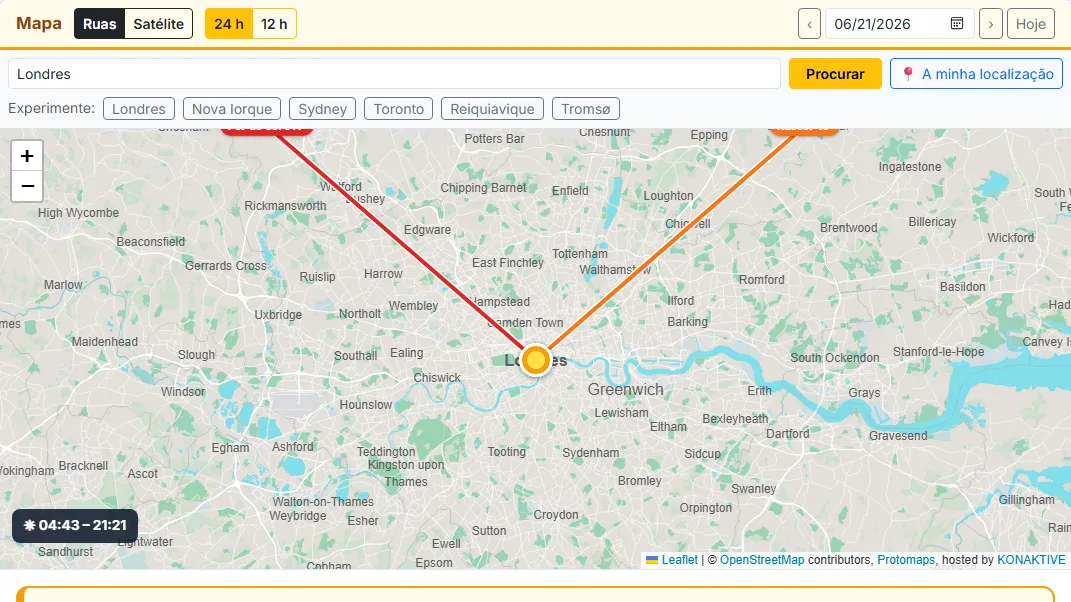The width and height of the screenshot is (1071, 602).
Task: Click the High Wycombe map label
Action: click(x=79, y=213)
